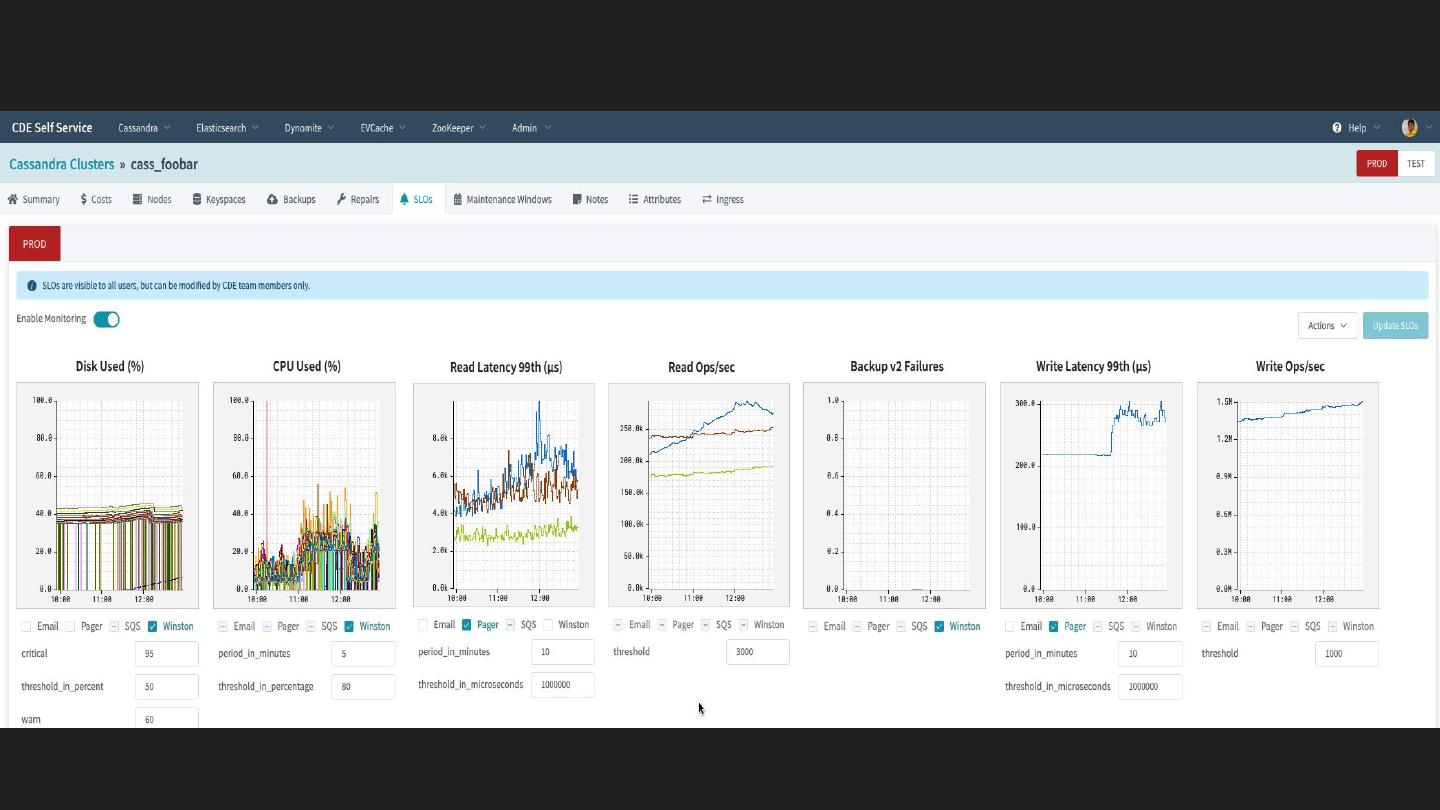Uncheck Pager under Read Latency 99th
Viewport: 1440px width, 810px height.
pos(467,625)
